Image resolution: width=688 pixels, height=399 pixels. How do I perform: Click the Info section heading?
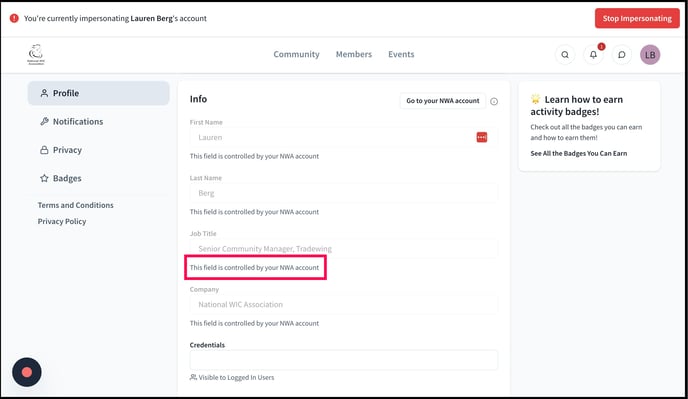coord(198,99)
